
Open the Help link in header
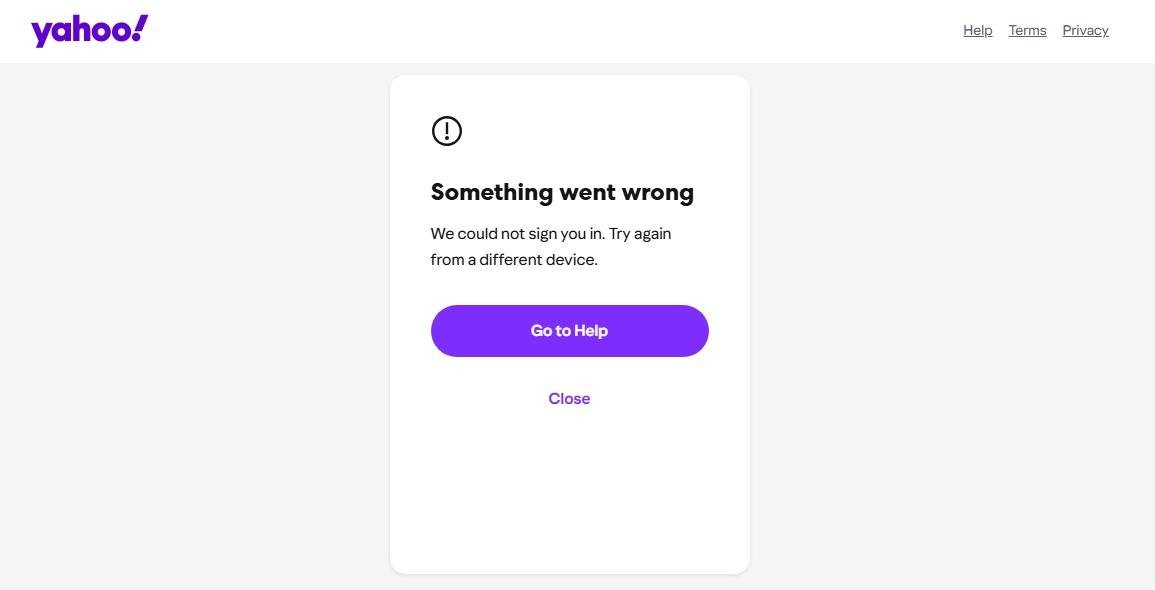tap(977, 31)
